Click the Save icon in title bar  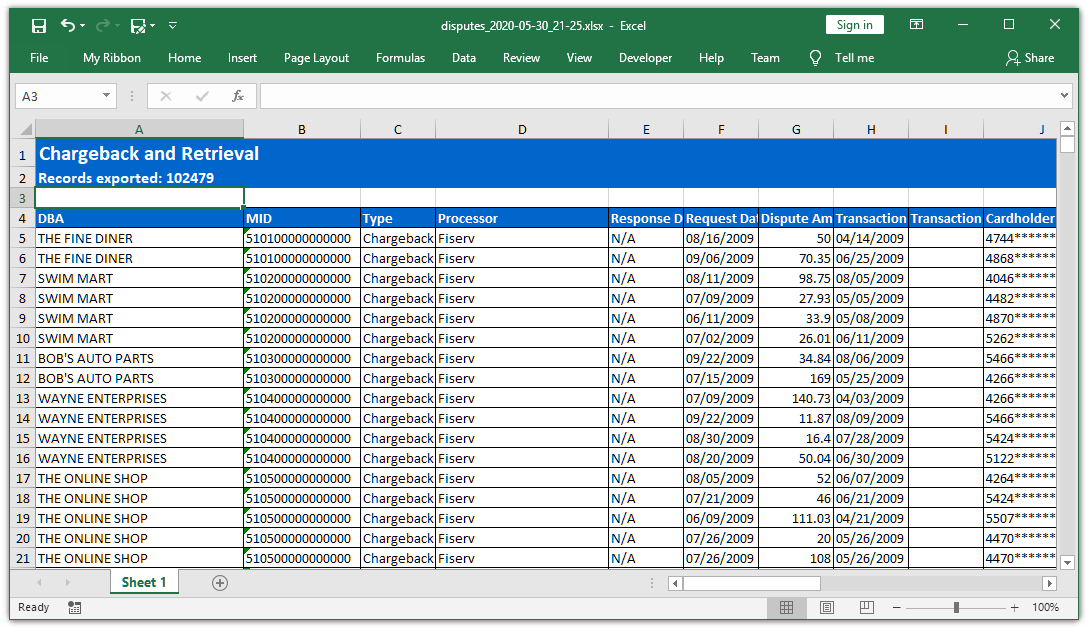pos(39,25)
